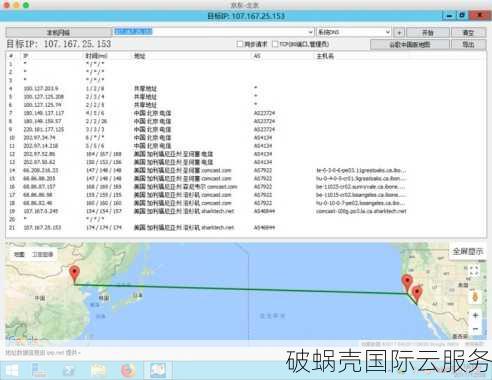Viewport: 492px width, 380px height.
Task: Open the 系统DNS server dropdown
Action: [354, 32]
